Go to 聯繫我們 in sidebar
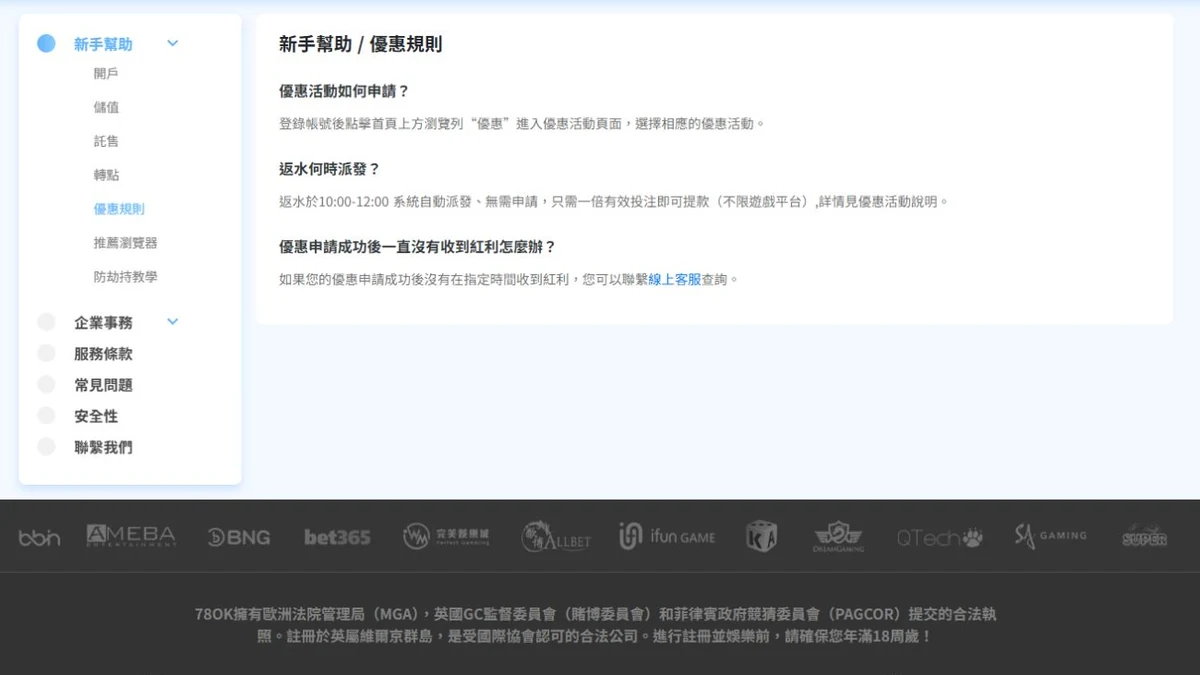The width and height of the screenshot is (1200, 675). [103, 447]
